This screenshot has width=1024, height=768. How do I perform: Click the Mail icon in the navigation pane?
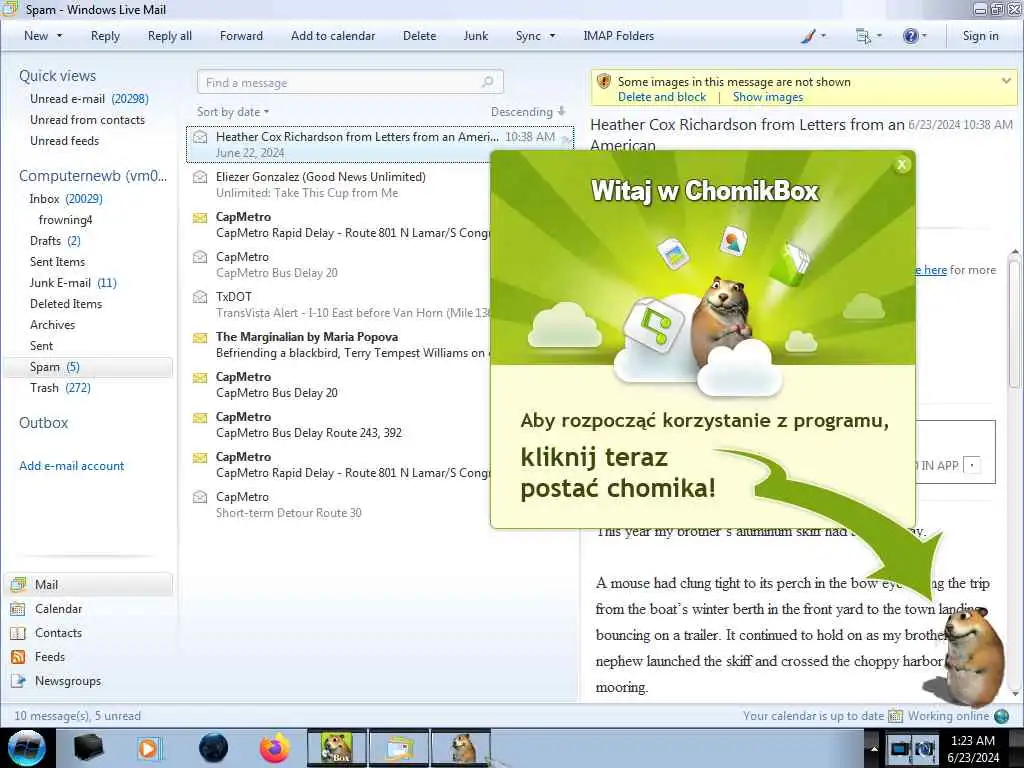[18, 584]
